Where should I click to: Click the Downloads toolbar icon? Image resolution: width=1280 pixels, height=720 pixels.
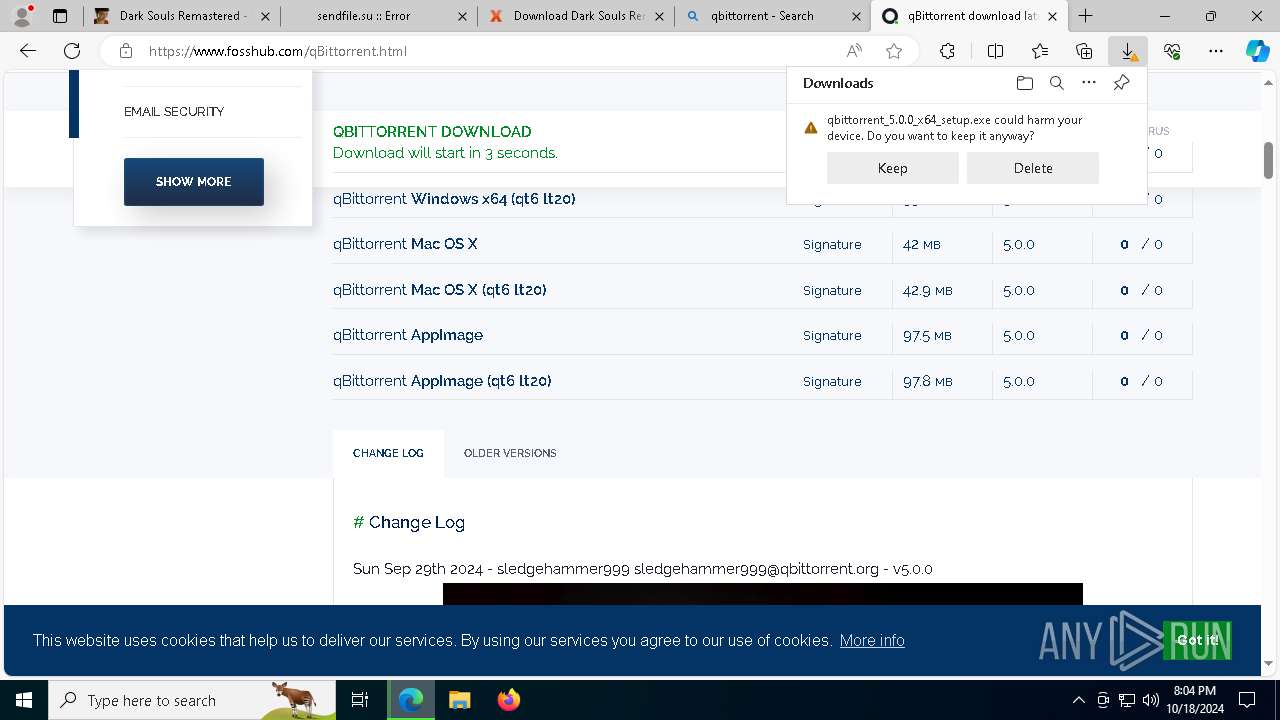pos(1128,51)
